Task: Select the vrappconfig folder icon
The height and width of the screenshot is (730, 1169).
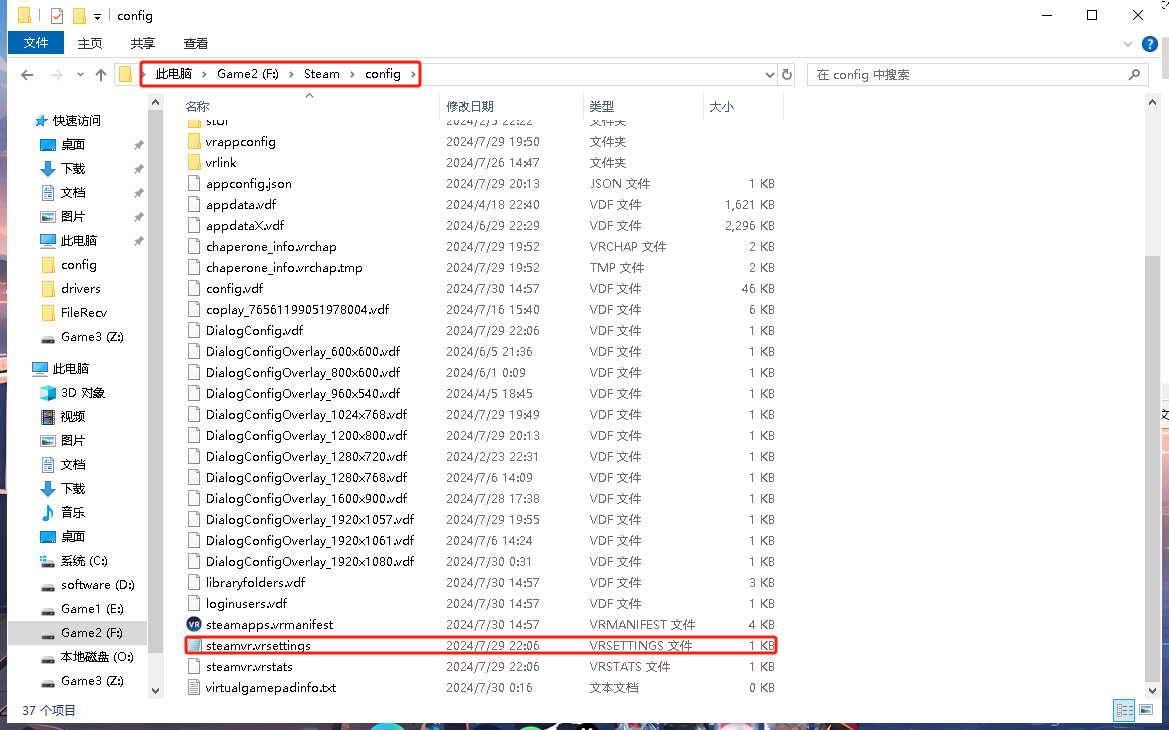Action: (x=194, y=142)
